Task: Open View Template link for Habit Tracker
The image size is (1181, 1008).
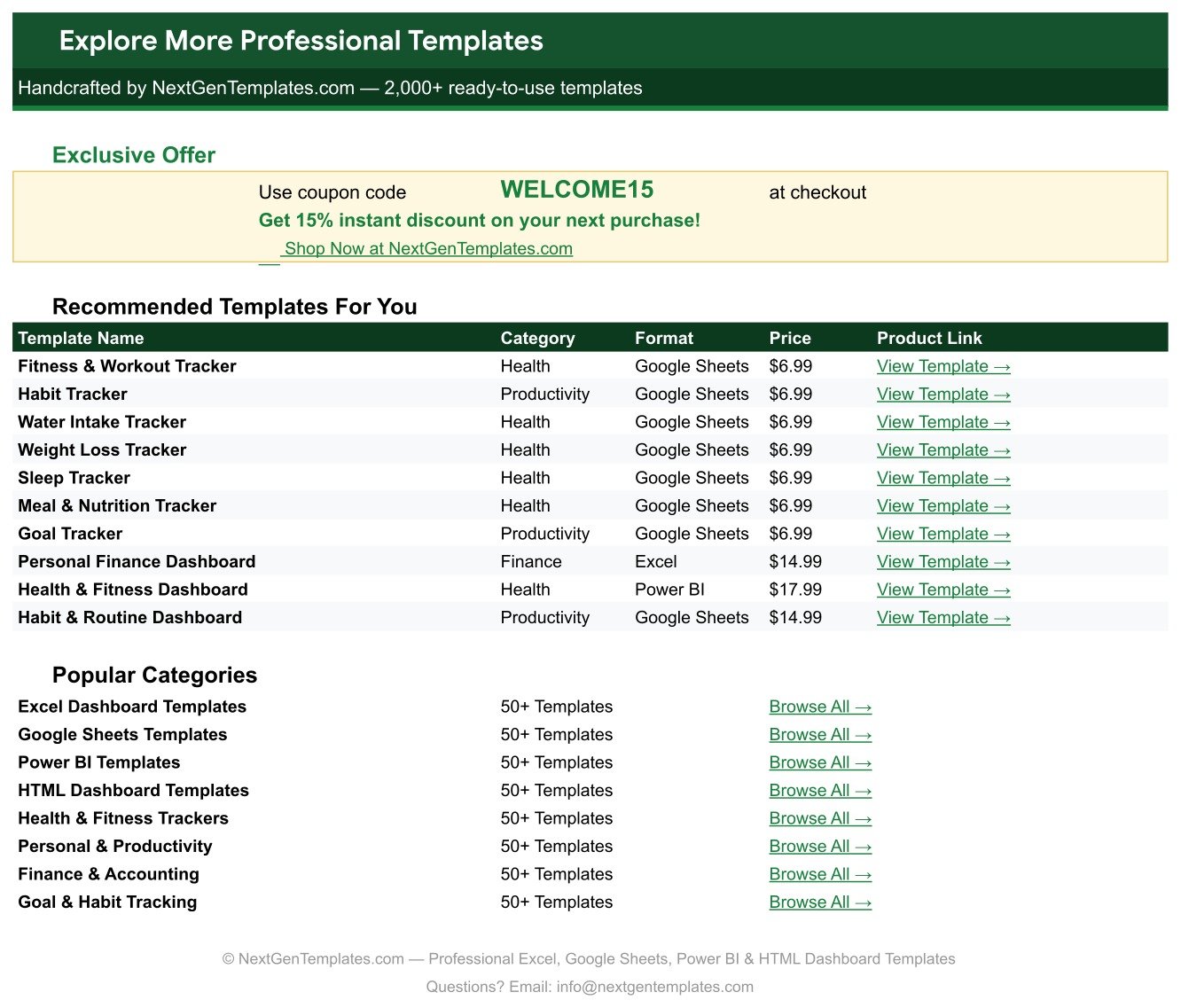Action: [x=943, y=395]
